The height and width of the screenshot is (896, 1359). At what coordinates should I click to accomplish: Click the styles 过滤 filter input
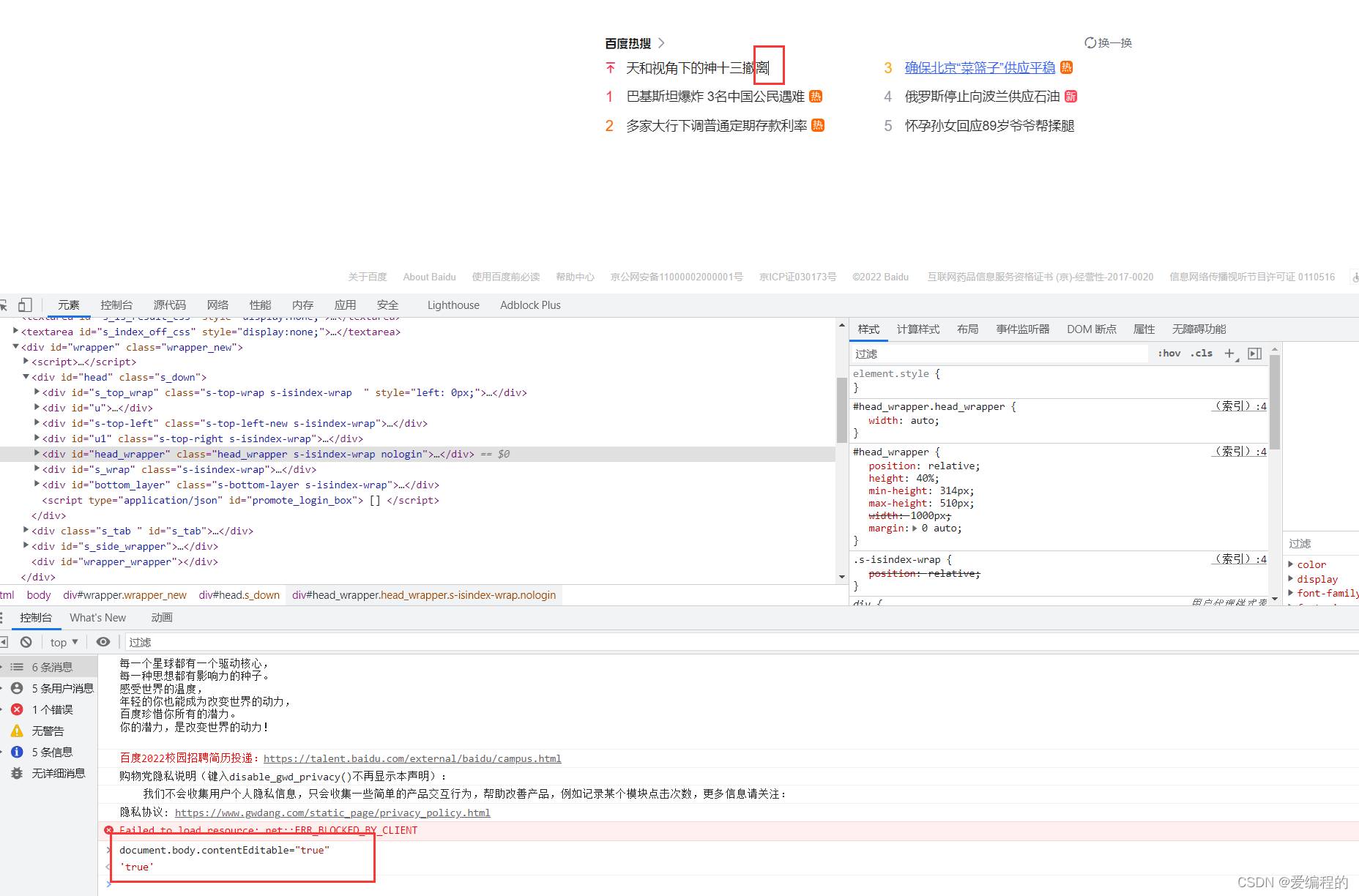pos(999,354)
